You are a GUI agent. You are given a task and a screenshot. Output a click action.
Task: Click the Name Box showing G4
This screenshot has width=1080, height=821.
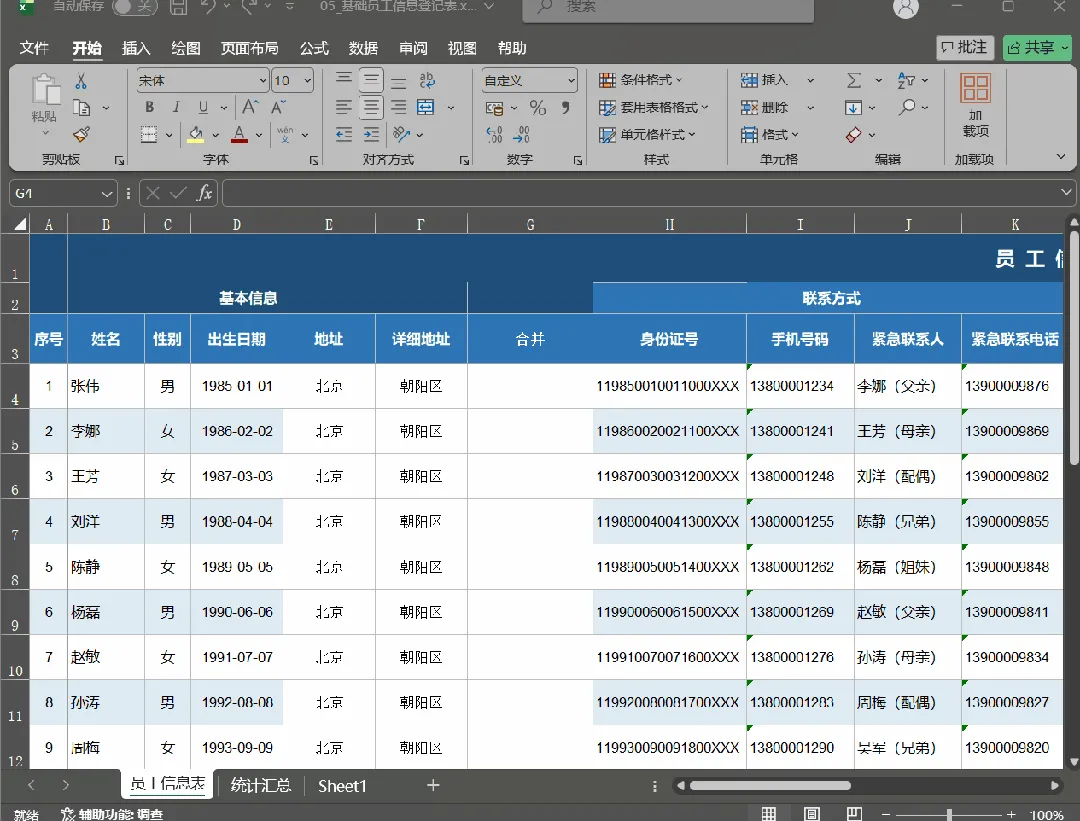point(63,194)
